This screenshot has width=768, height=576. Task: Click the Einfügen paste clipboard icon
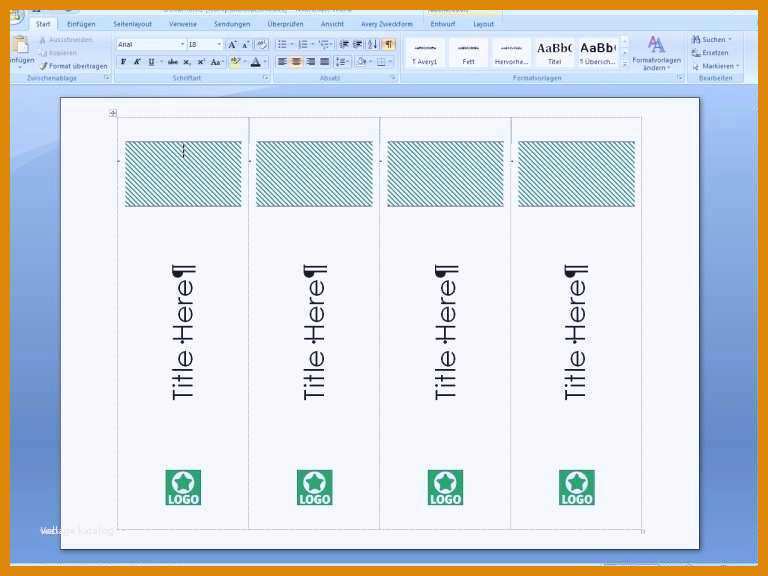click(21, 45)
